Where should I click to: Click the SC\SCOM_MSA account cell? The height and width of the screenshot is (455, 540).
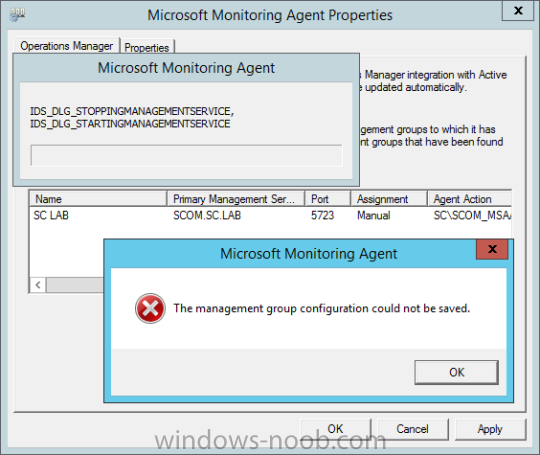[x=472, y=215]
